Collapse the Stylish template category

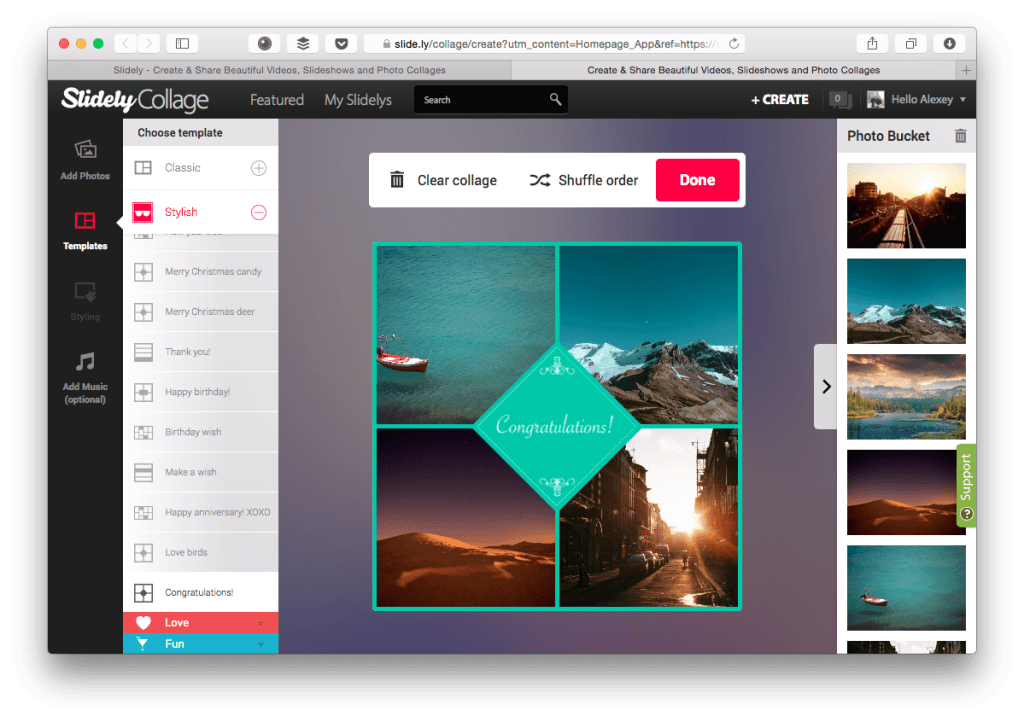click(258, 212)
